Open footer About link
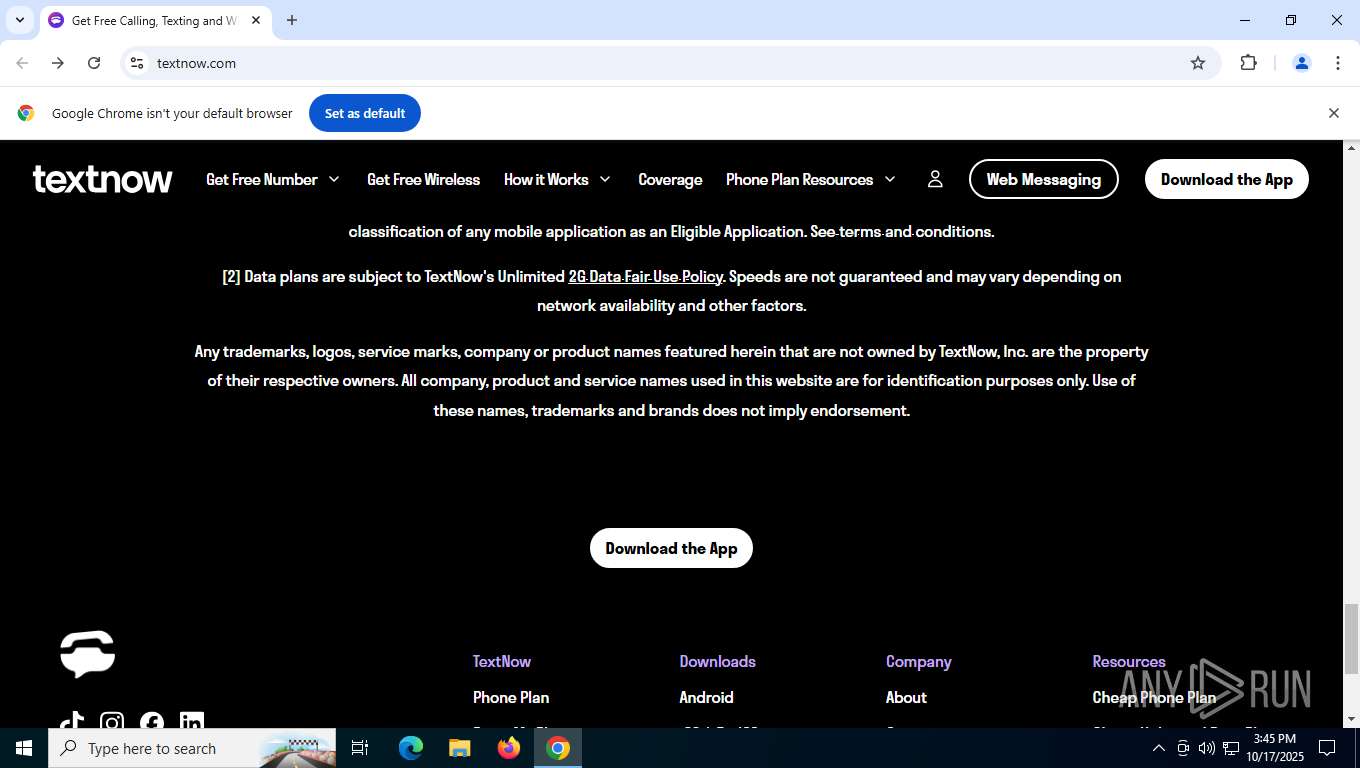Viewport: 1360px width, 768px height. click(906, 698)
